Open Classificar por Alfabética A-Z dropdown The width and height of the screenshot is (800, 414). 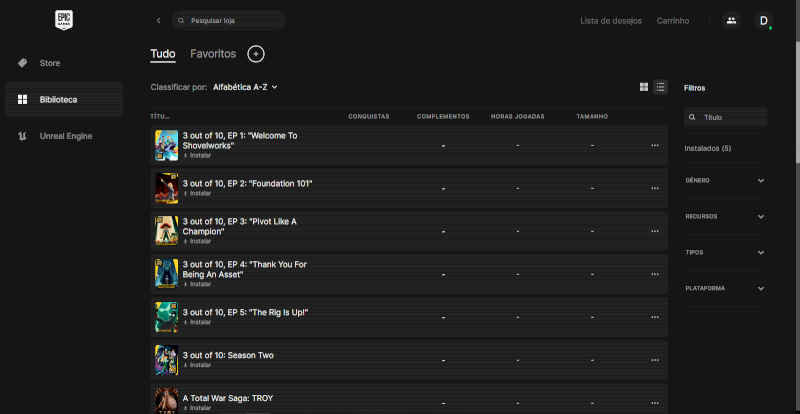pyautogui.click(x=245, y=87)
